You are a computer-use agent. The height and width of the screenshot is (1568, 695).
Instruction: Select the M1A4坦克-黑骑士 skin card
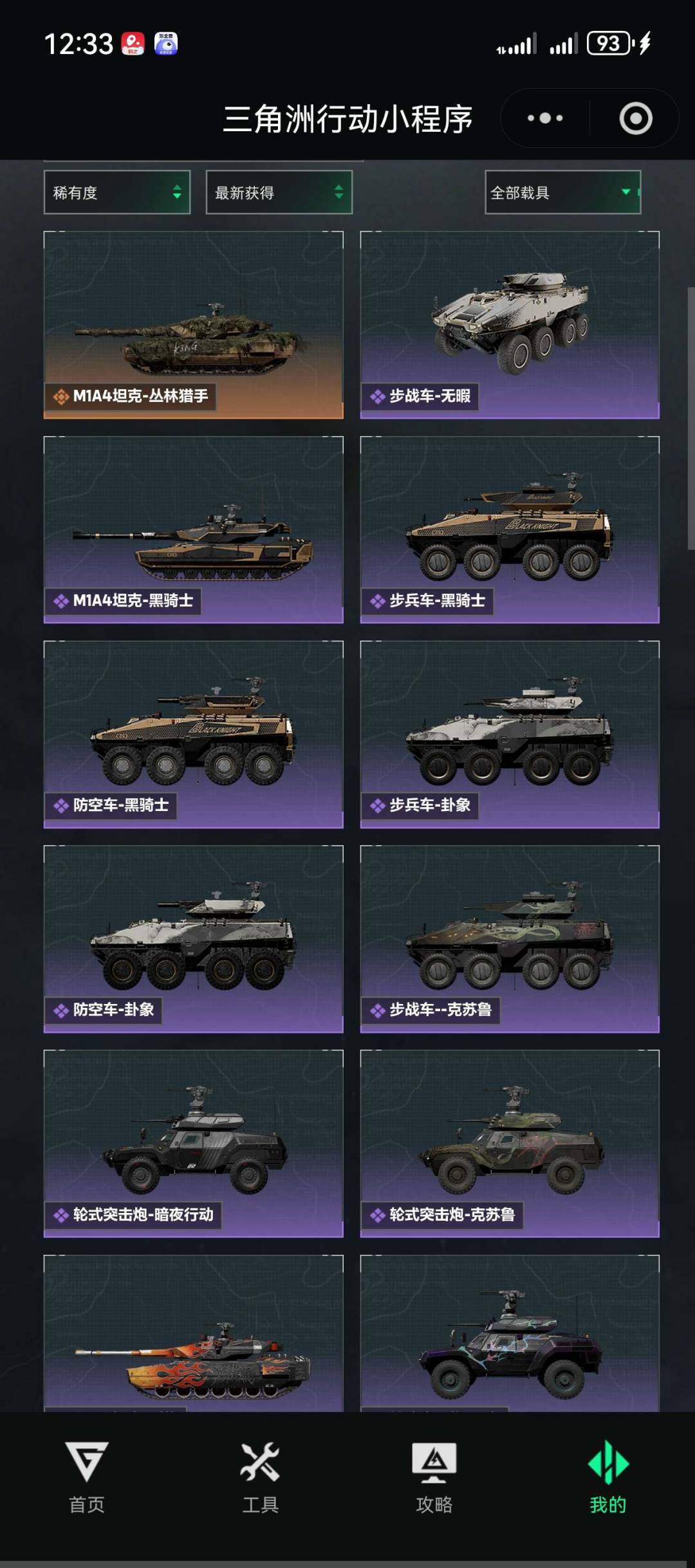point(193,530)
